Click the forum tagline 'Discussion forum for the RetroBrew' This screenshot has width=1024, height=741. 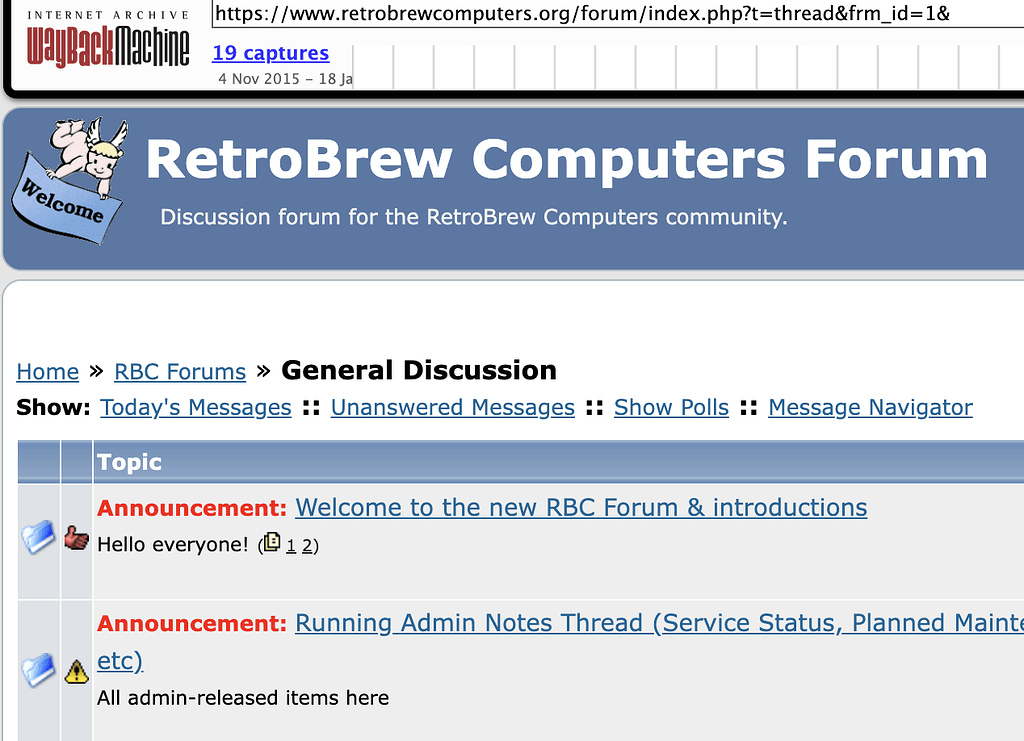coord(474,217)
